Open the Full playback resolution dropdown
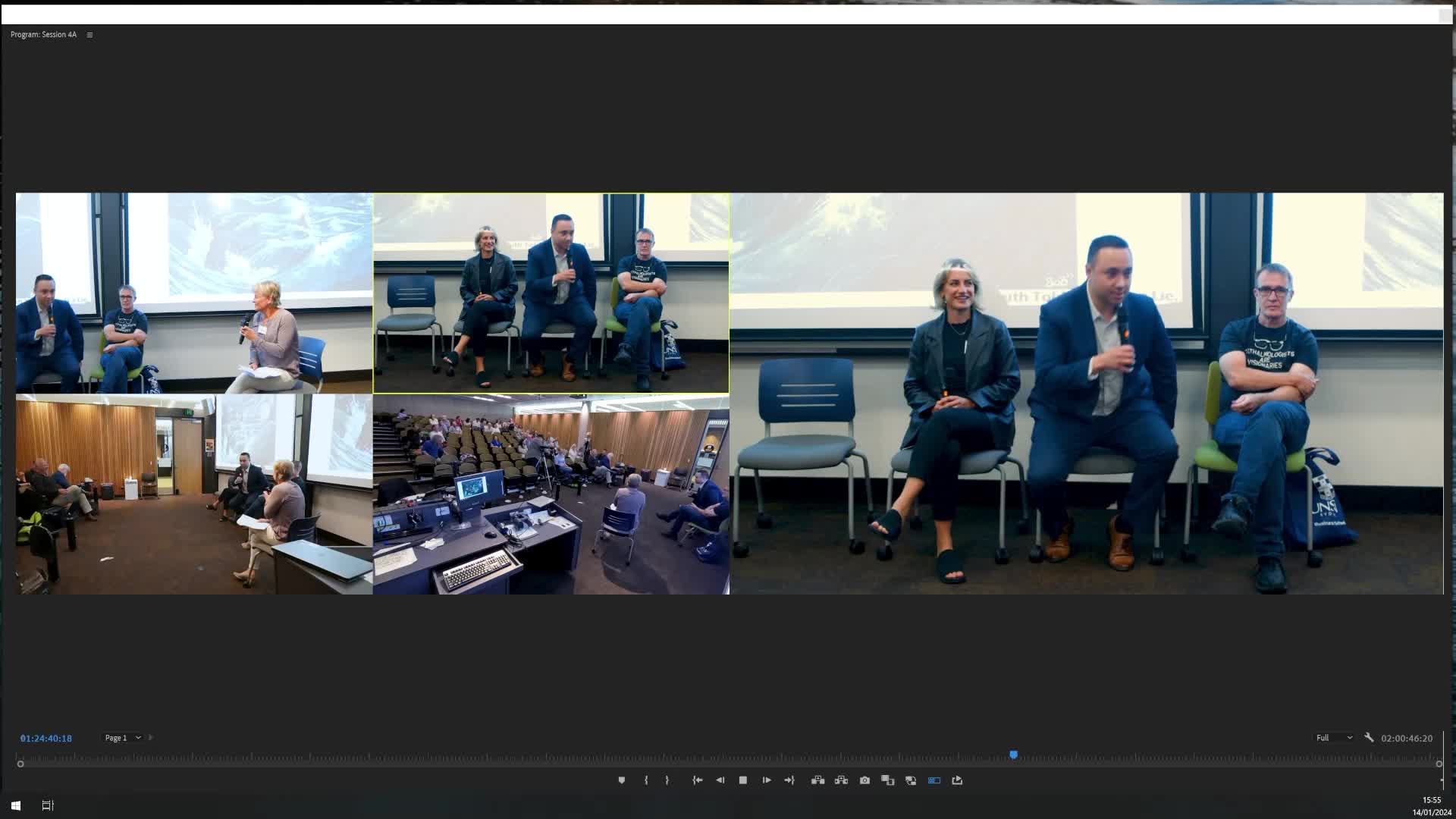The width and height of the screenshot is (1456, 819). click(1334, 738)
